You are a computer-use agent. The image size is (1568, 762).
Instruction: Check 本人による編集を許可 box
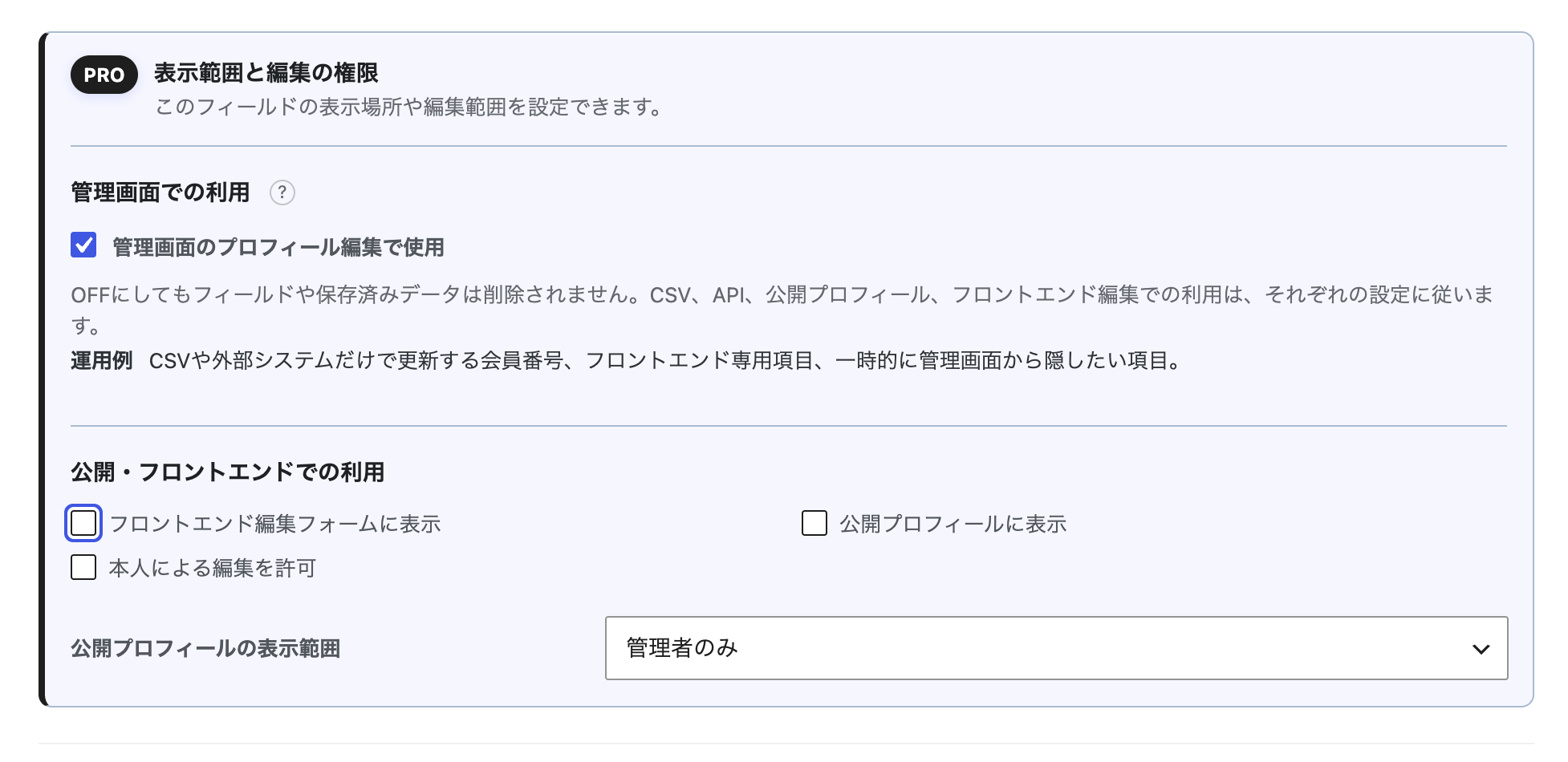(83, 567)
